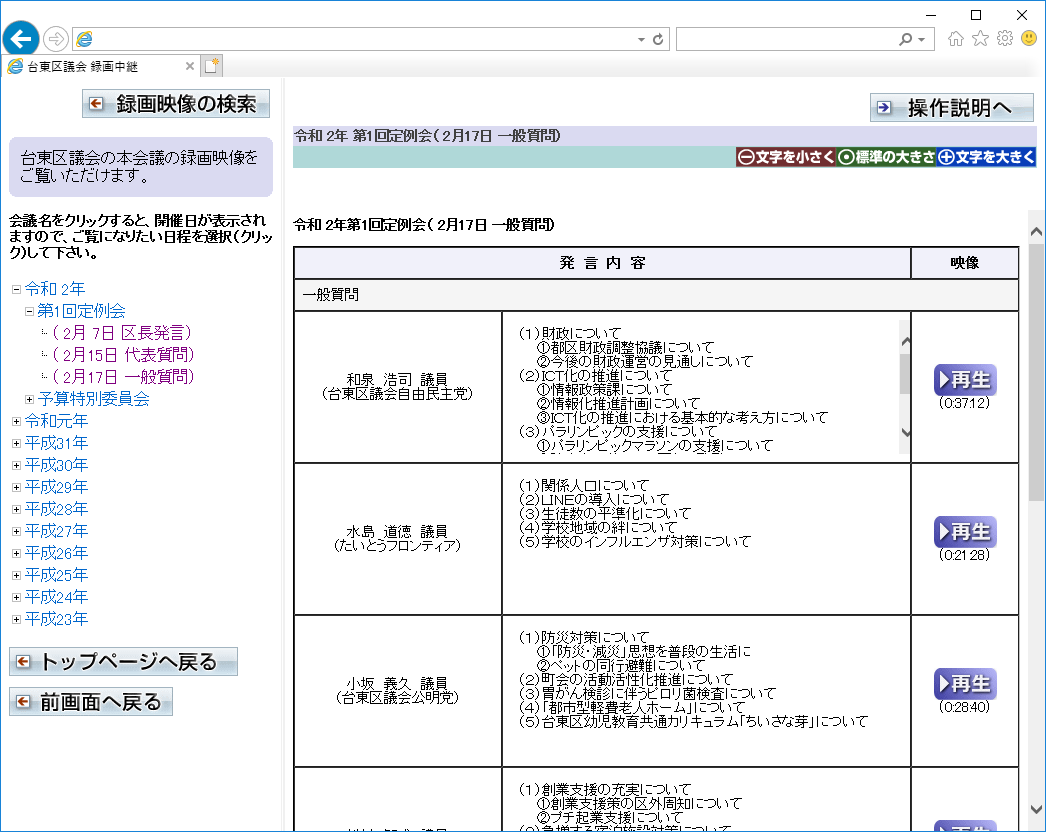Click the main page scrollbar up arrow
The image size is (1046, 832).
(1036, 232)
